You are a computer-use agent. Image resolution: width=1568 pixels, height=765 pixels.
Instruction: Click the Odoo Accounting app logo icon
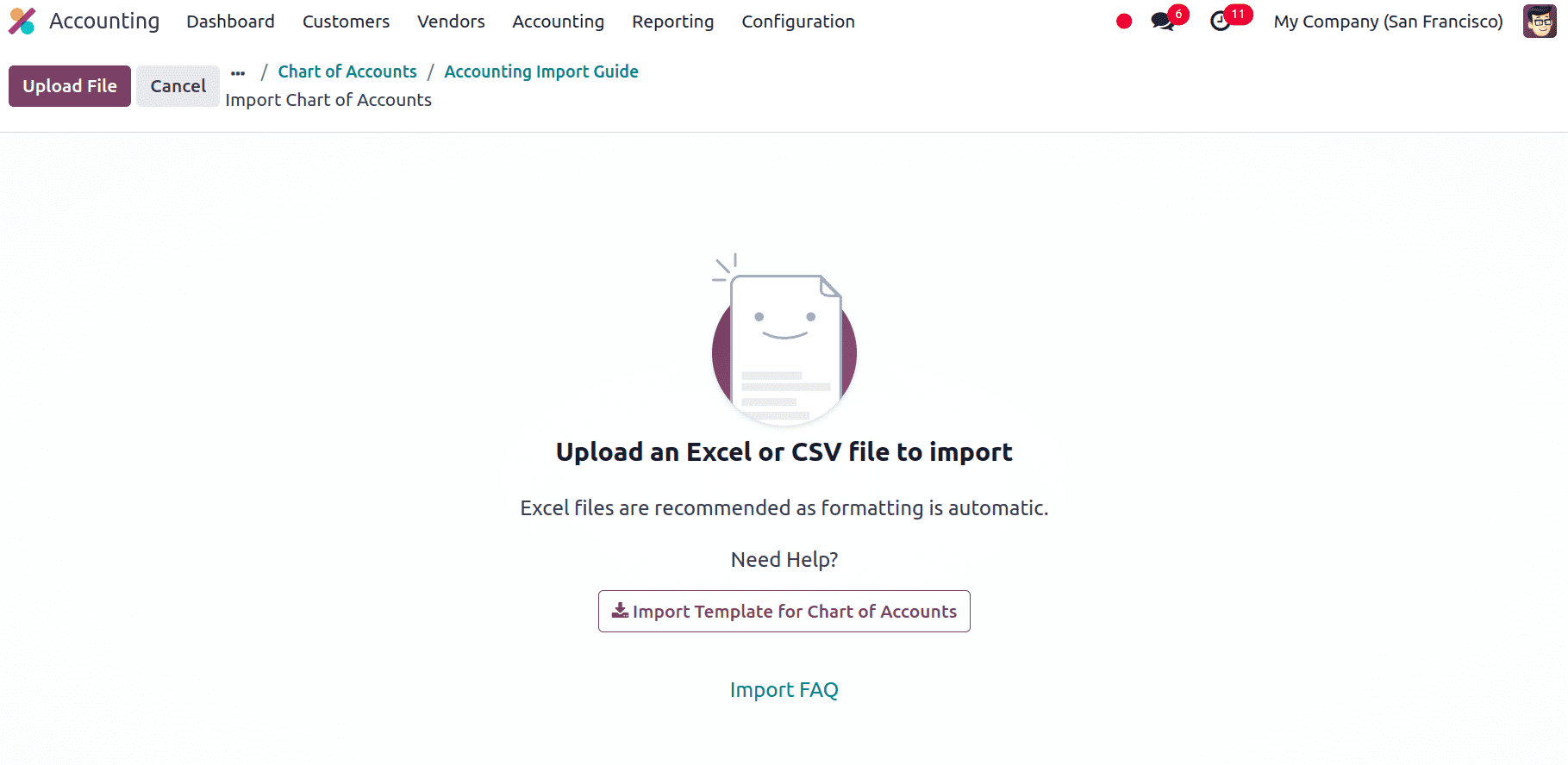tap(22, 22)
